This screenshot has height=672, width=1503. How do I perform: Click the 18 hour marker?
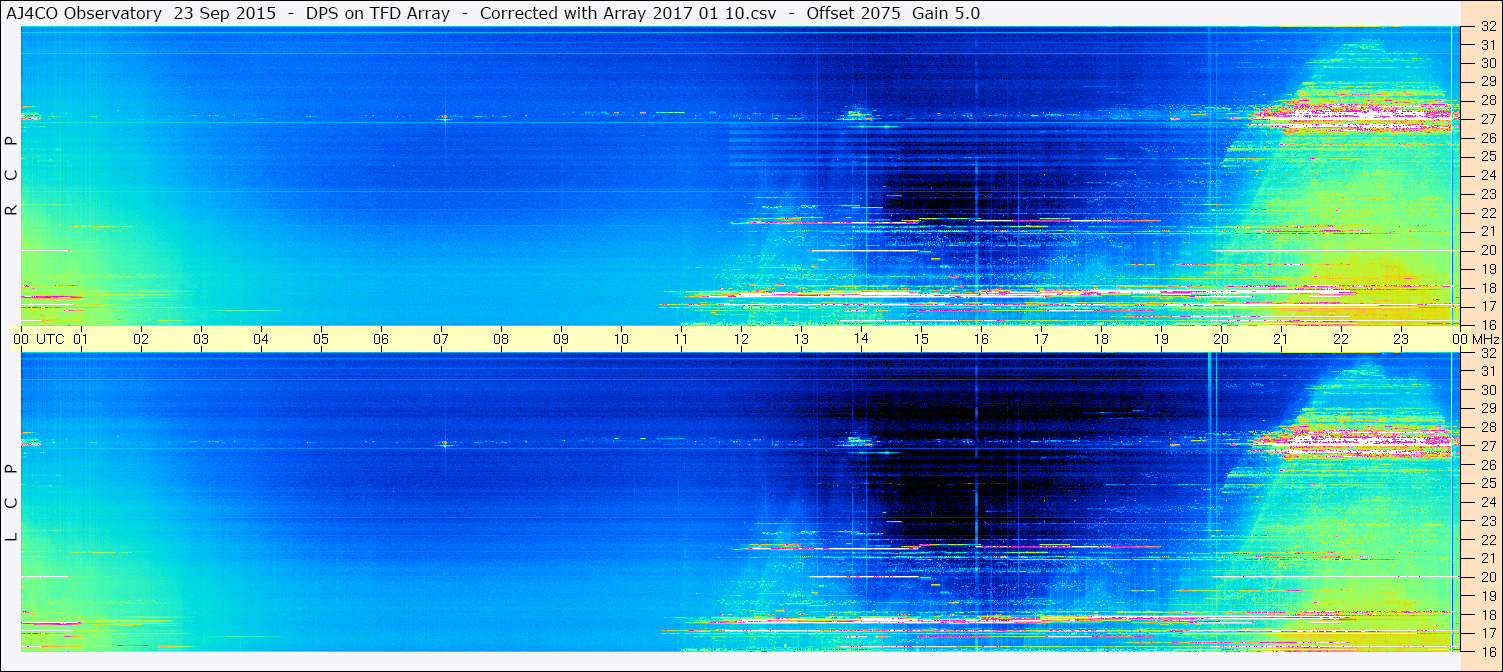point(1101,339)
